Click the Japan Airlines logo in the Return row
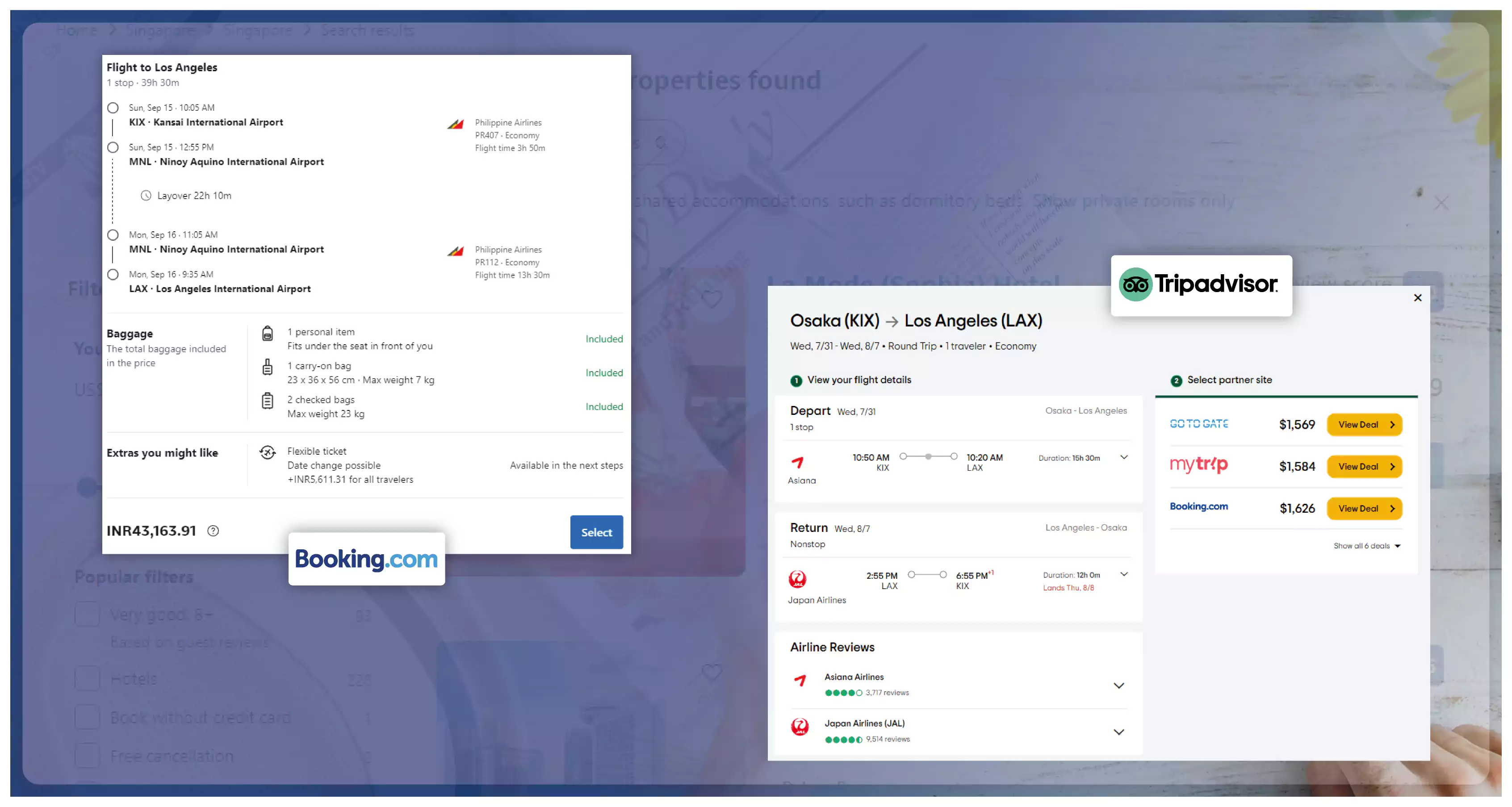The width and height of the screenshot is (1512, 807). [x=797, y=579]
